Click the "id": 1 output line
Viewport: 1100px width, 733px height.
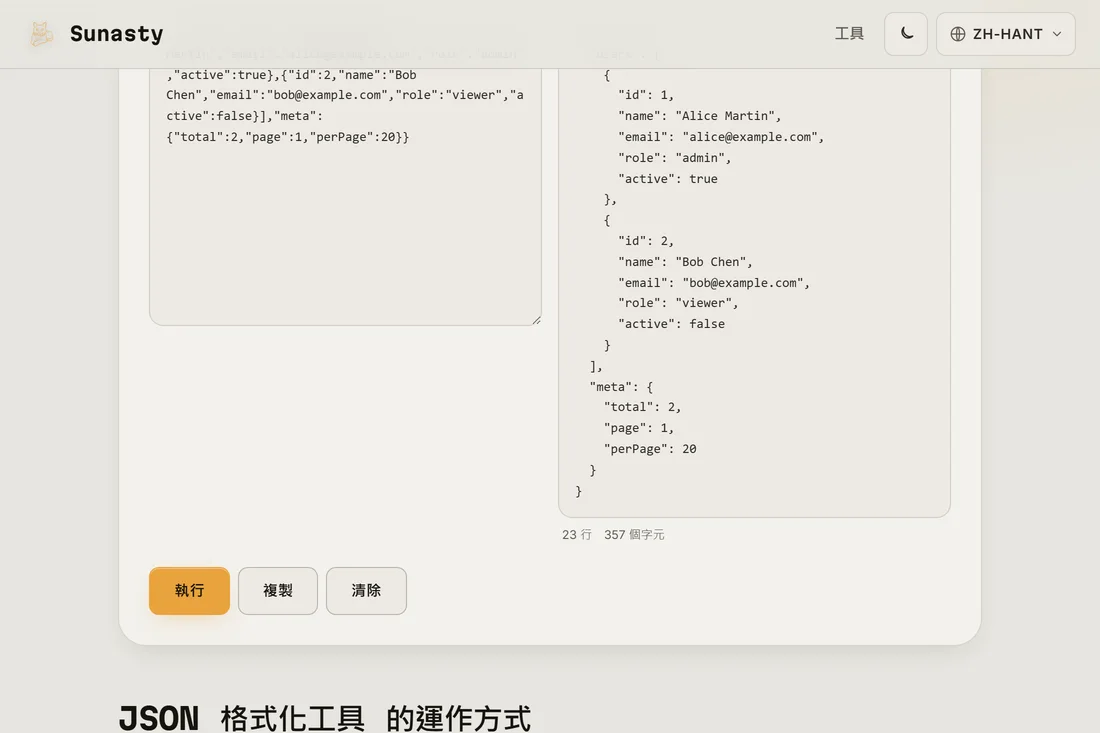pyautogui.click(x=645, y=95)
